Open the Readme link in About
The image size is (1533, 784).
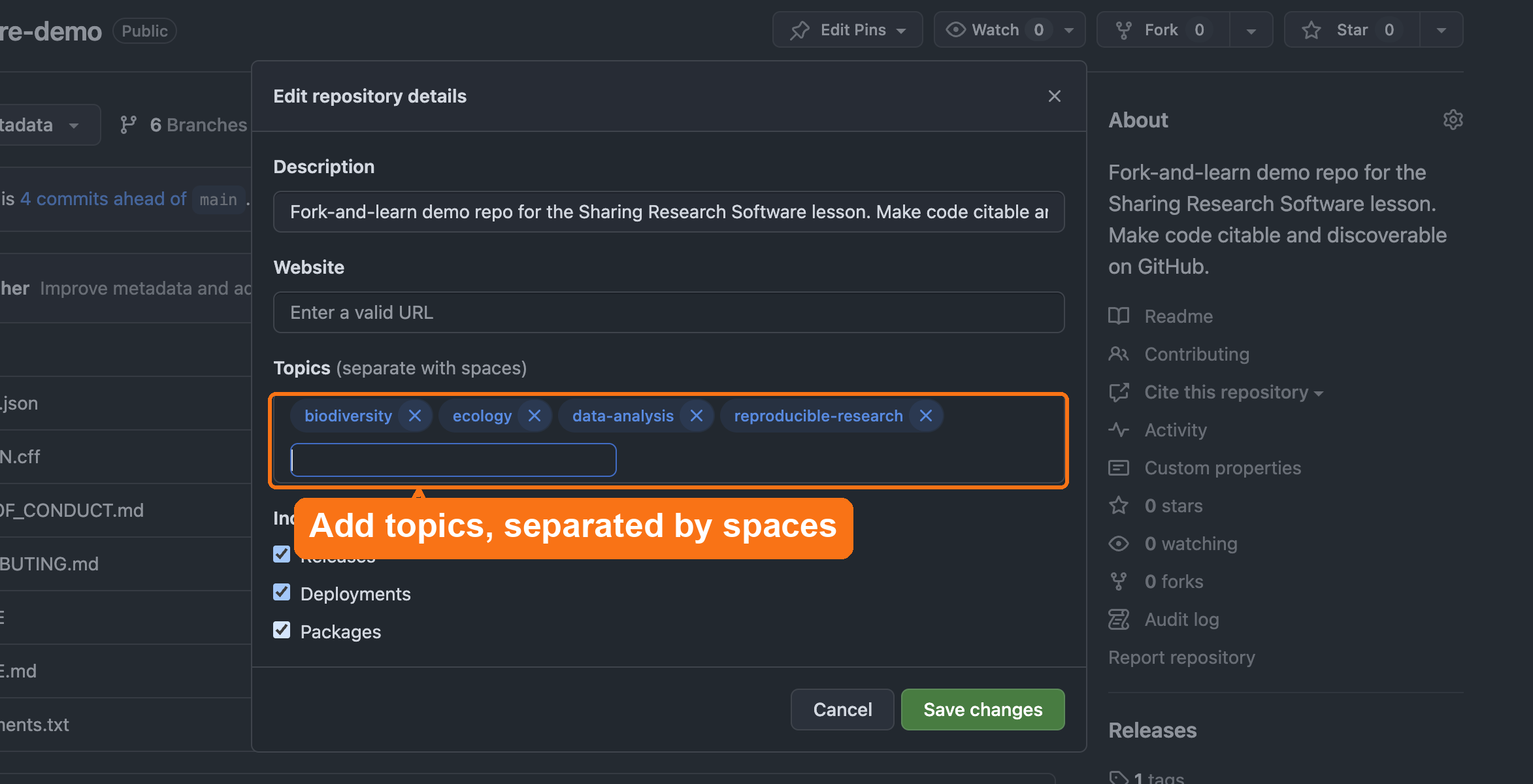coord(1179,316)
